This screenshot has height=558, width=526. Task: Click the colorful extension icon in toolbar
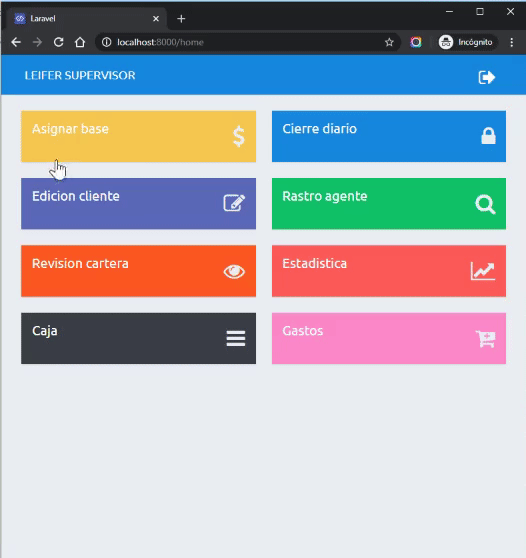pos(416,42)
